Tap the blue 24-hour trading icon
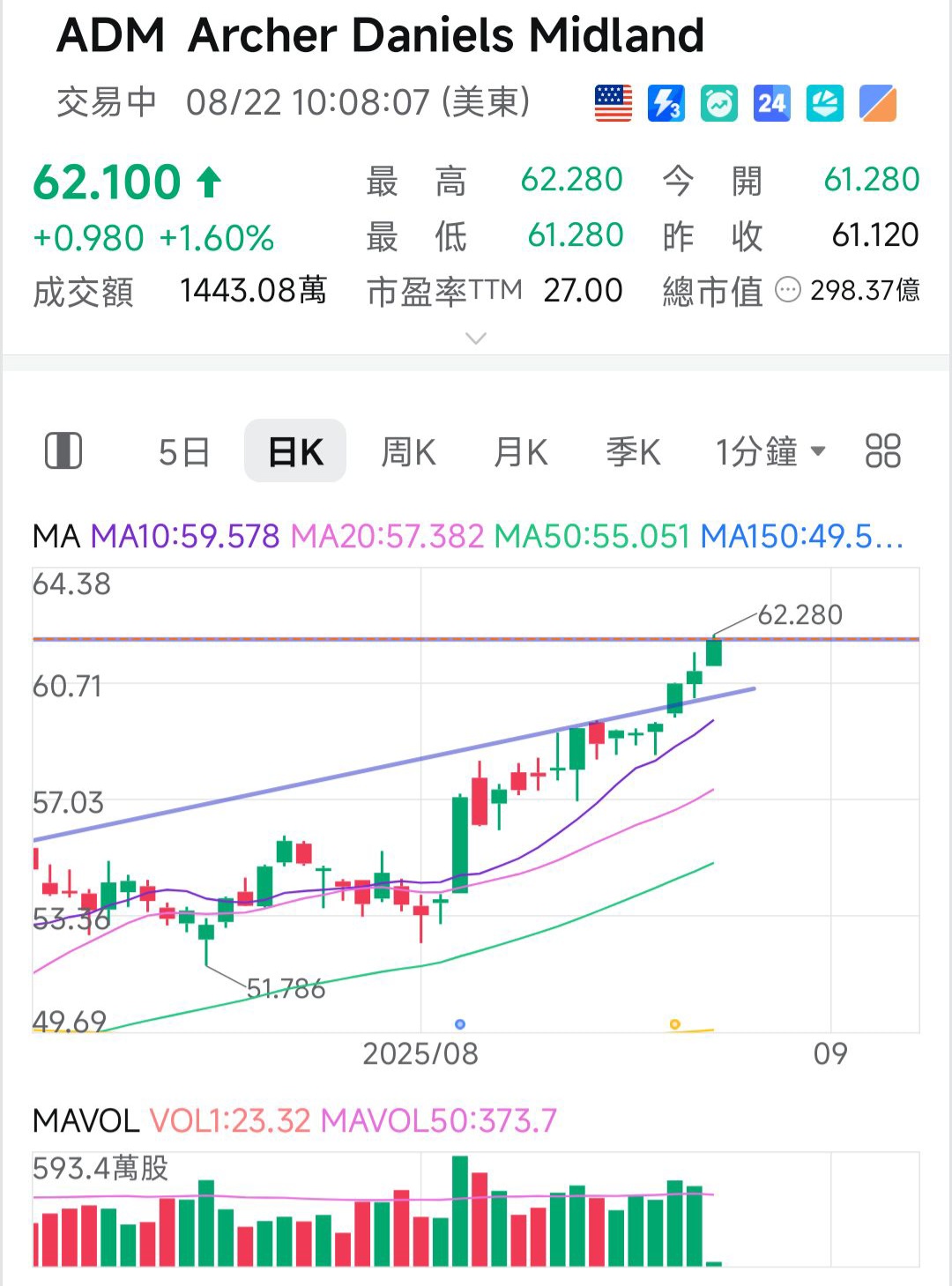 (772, 103)
